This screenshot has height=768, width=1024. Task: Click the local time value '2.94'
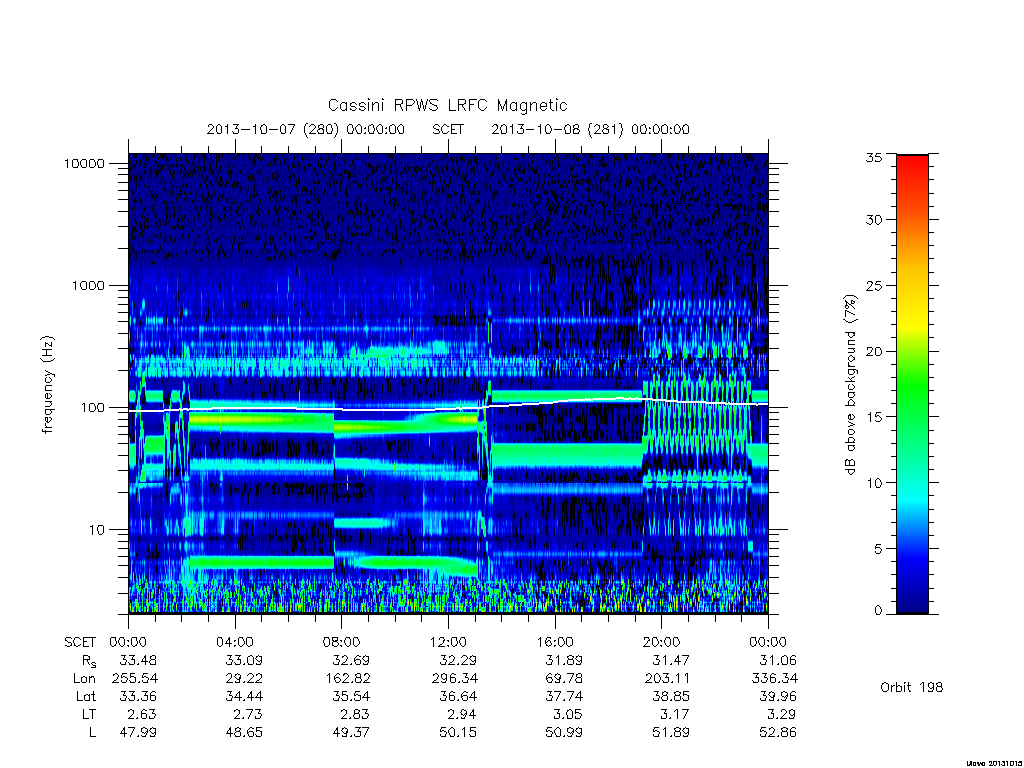click(x=462, y=714)
